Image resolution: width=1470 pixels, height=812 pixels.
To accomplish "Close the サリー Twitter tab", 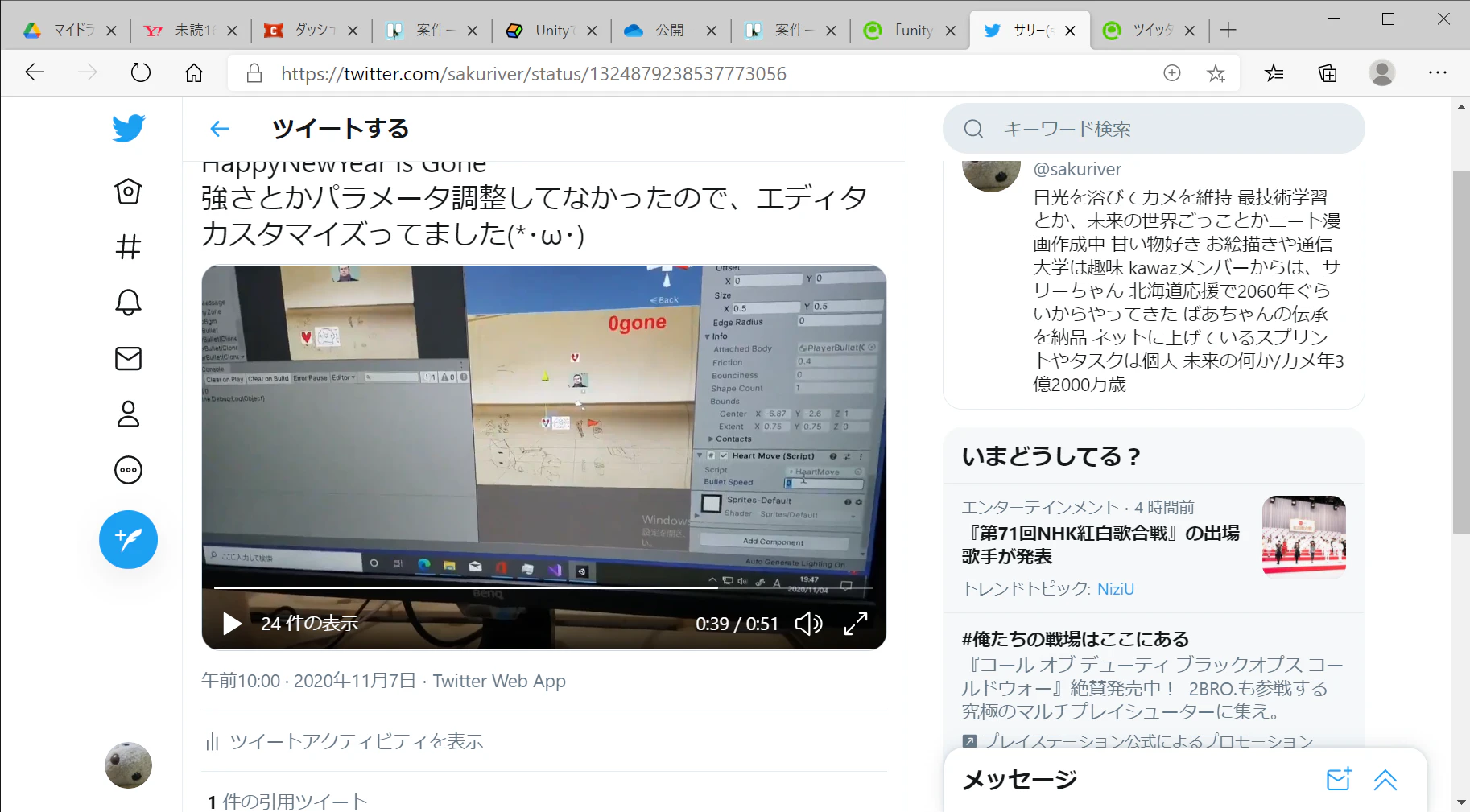I will click(1070, 31).
